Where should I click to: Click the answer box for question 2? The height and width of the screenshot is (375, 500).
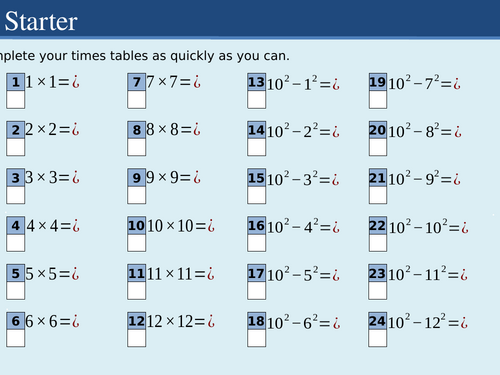click(x=16, y=147)
